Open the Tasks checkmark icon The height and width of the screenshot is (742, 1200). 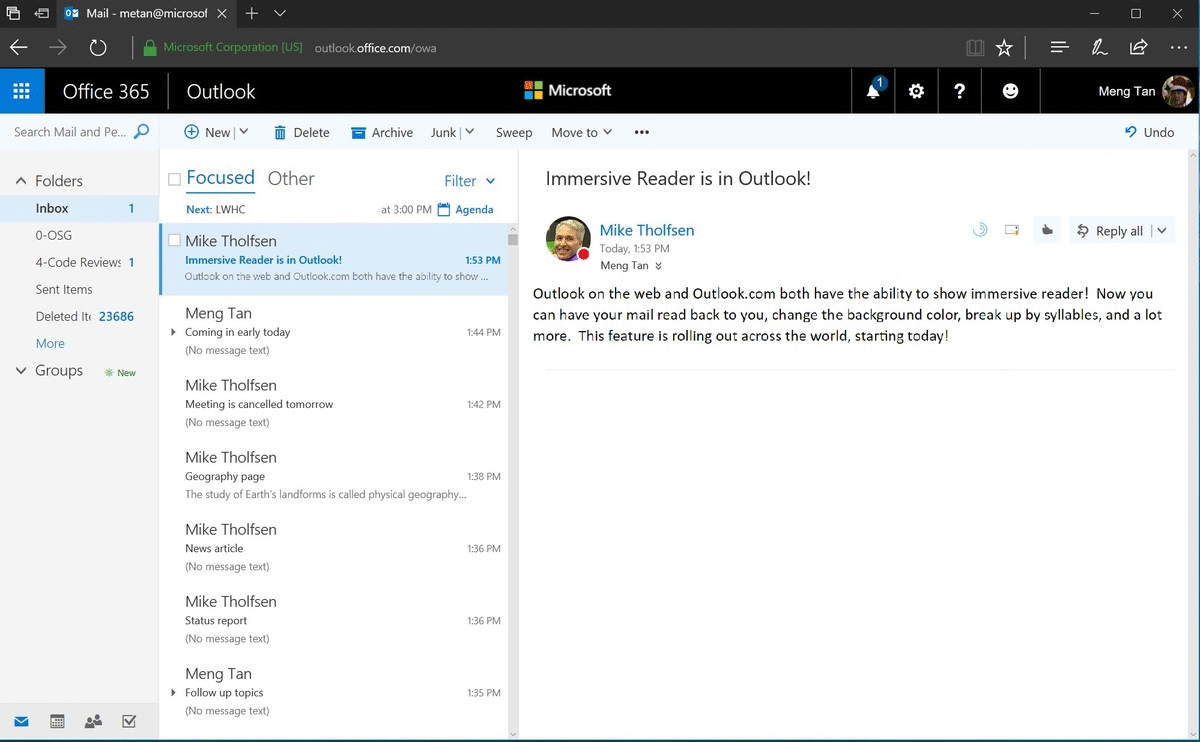[x=129, y=721]
